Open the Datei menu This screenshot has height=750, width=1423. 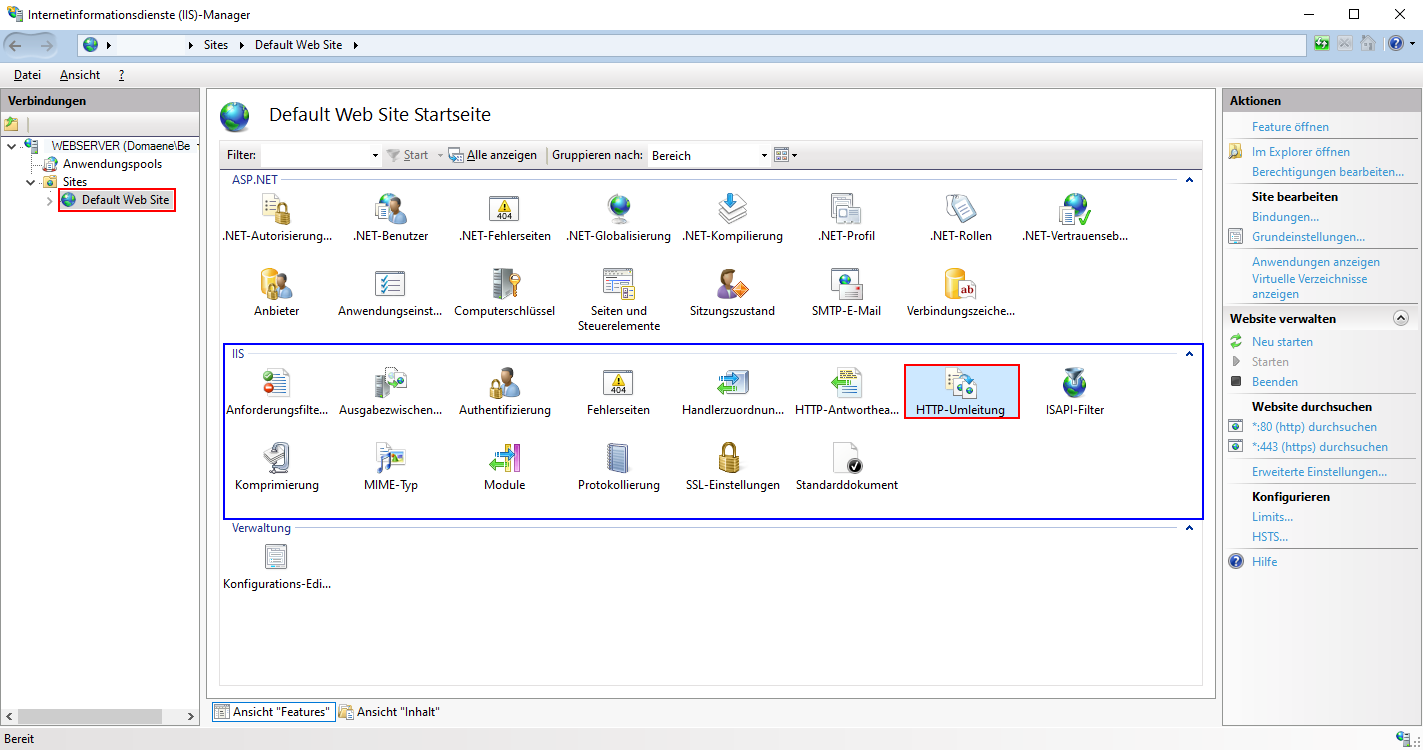point(27,75)
